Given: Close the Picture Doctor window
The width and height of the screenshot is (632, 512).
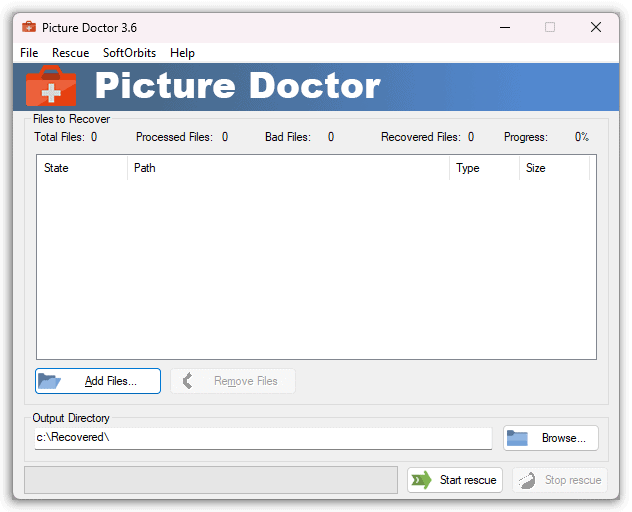Looking at the screenshot, I should tap(596, 27).
